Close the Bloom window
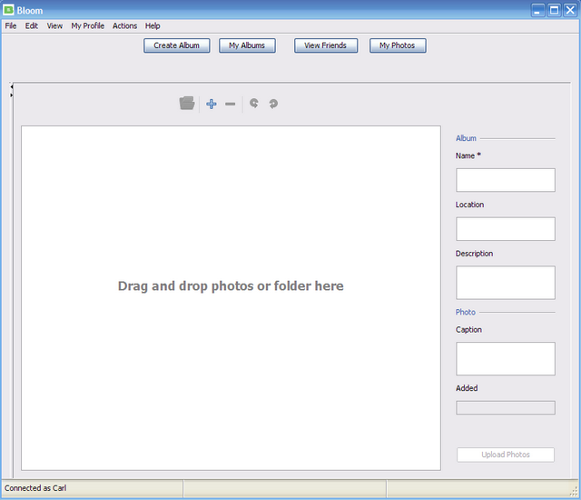The image size is (581, 500). (570, 10)
